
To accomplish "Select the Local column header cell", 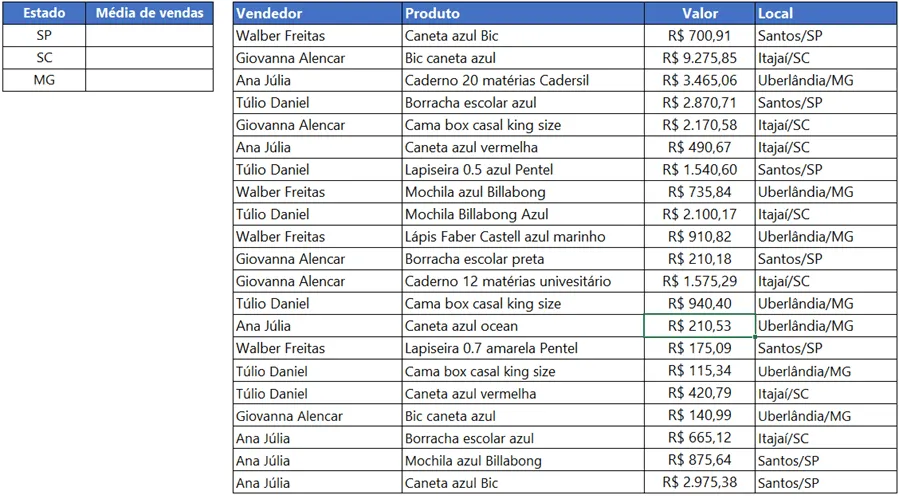I will (x=826, y=13).
